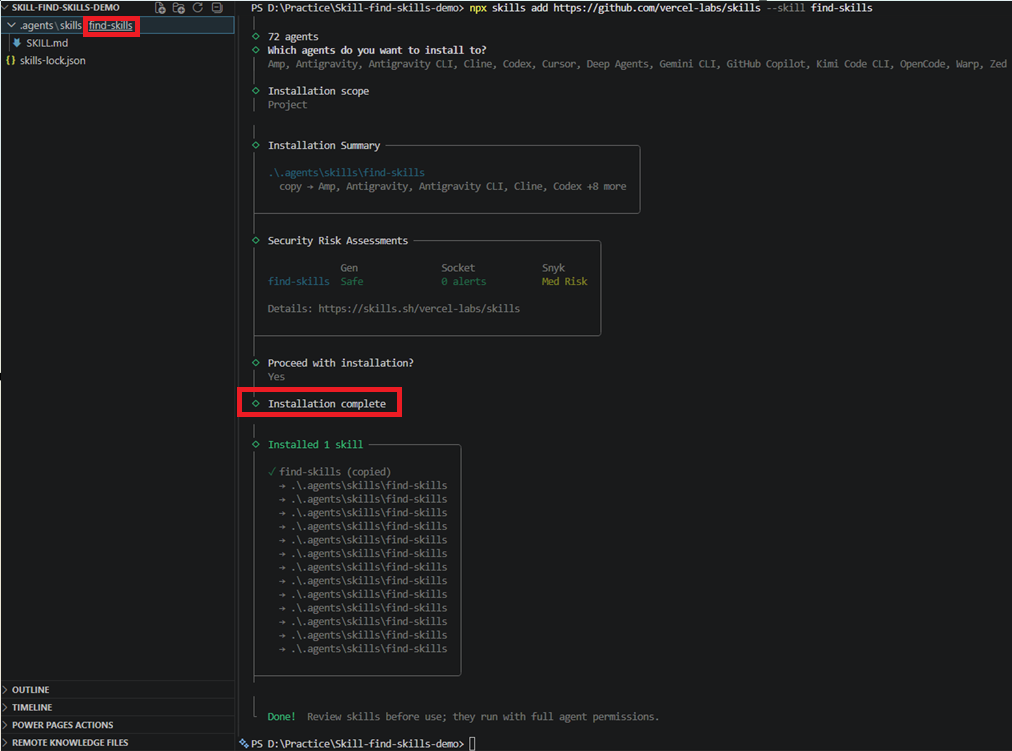
Task: Collapse the SKILL-FIND-SKILLS-DEMO root folder
Action: pyautogui.click(x=5, y=7)
